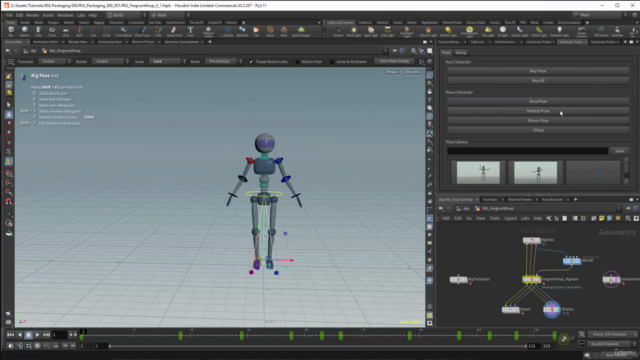Add an Environment Light from shelf

click(469, 32)
